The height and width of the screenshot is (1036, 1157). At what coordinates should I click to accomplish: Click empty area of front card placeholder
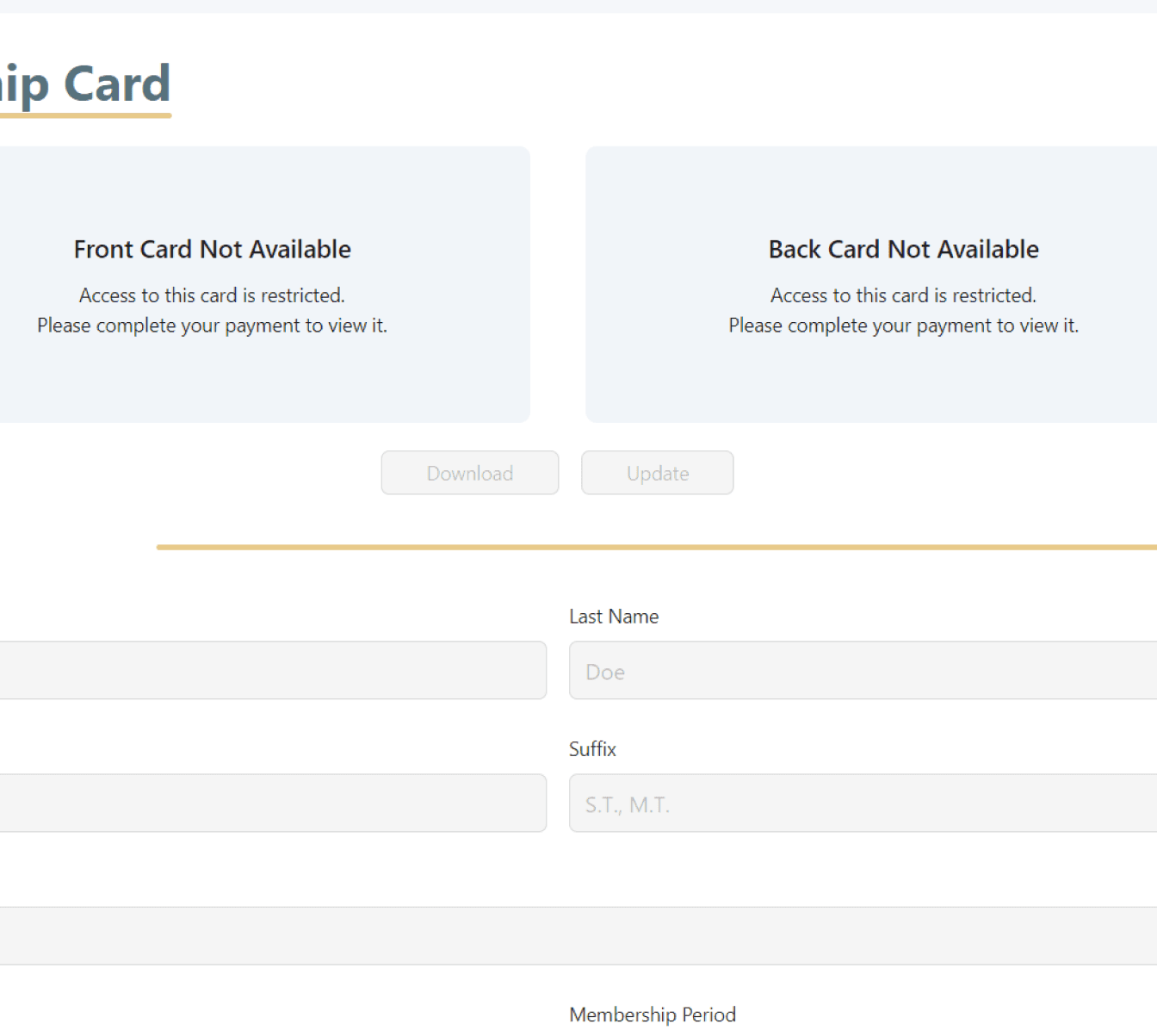(258, 383)
